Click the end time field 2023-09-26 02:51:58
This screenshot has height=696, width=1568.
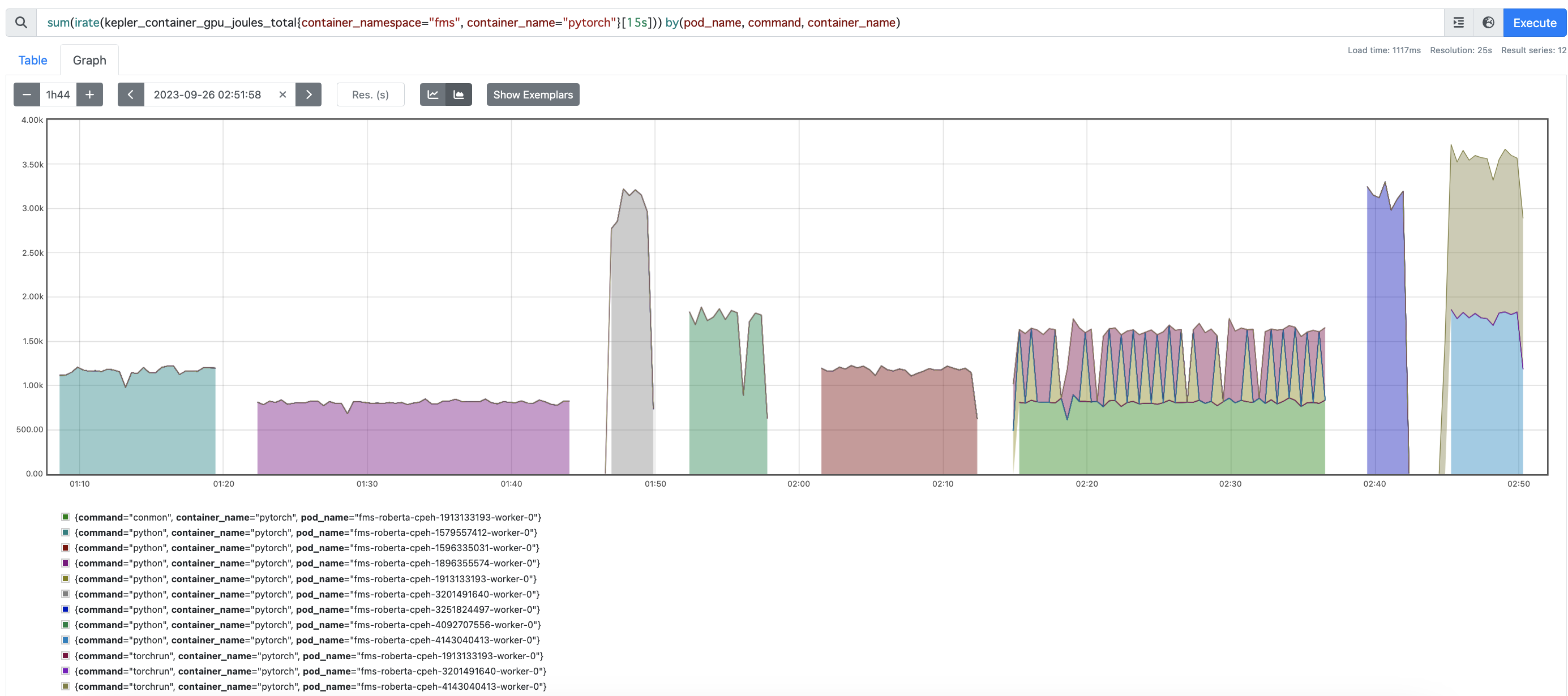[208, 94]
